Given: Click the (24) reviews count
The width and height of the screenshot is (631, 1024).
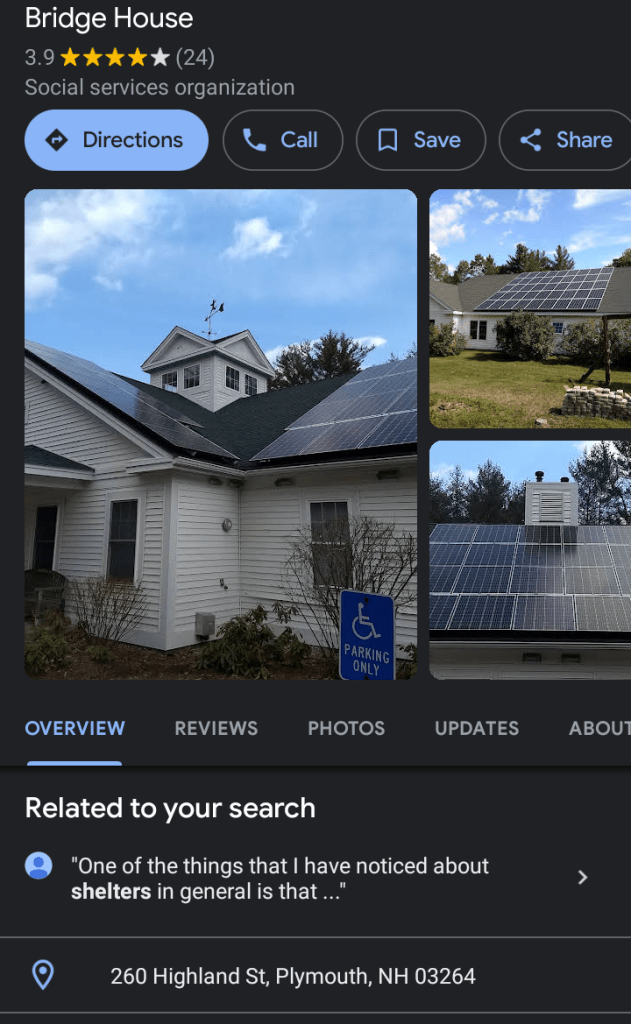Looking at the screenshot, I should click(x=195, y=57).
